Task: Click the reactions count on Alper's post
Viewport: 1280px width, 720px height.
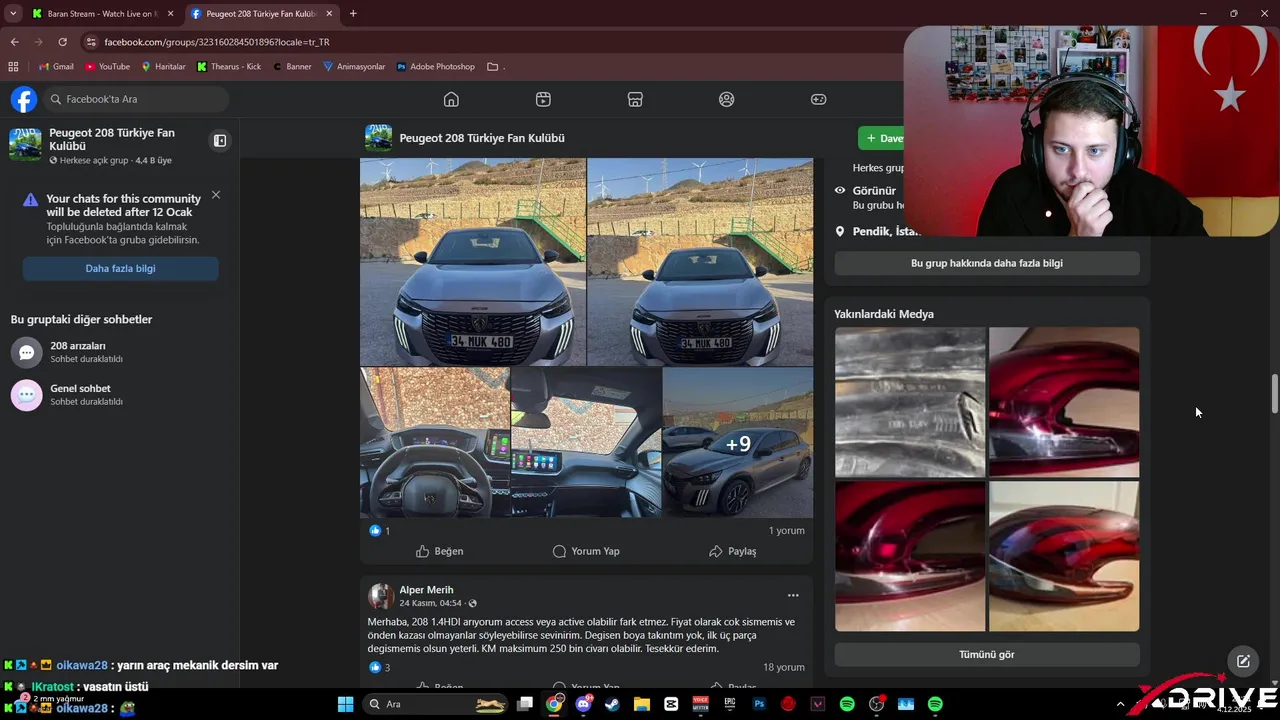Action: pyautogui.click(x=380, y=667)
